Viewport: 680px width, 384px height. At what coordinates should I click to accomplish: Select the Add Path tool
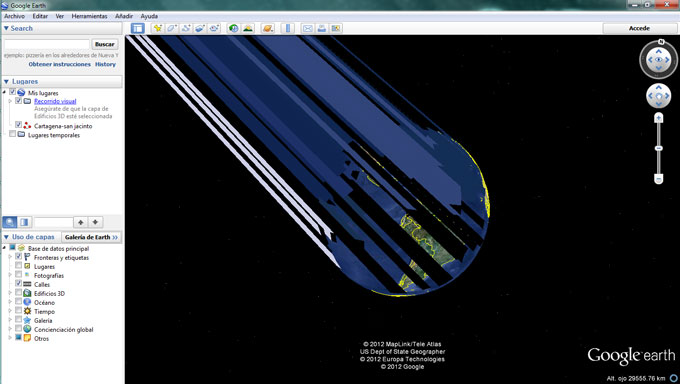coord(186,28)
